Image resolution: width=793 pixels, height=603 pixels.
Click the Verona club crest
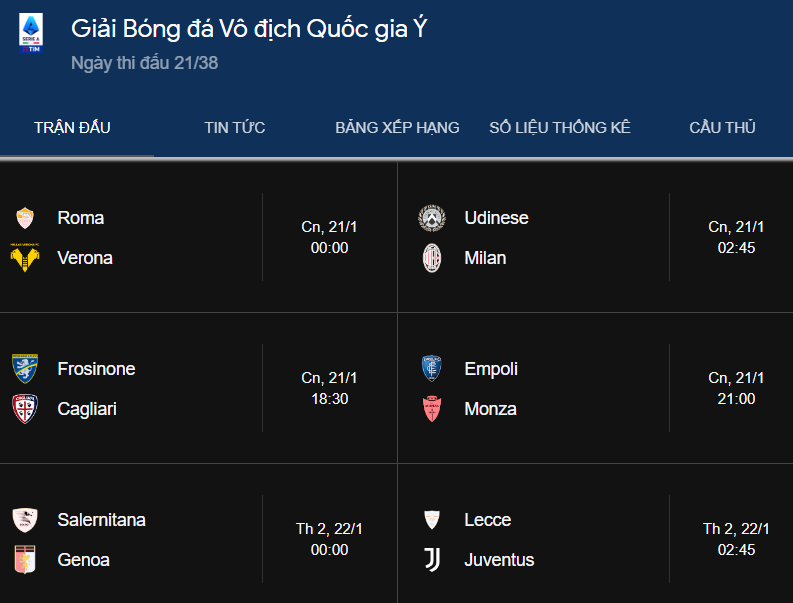coord(25,258)
